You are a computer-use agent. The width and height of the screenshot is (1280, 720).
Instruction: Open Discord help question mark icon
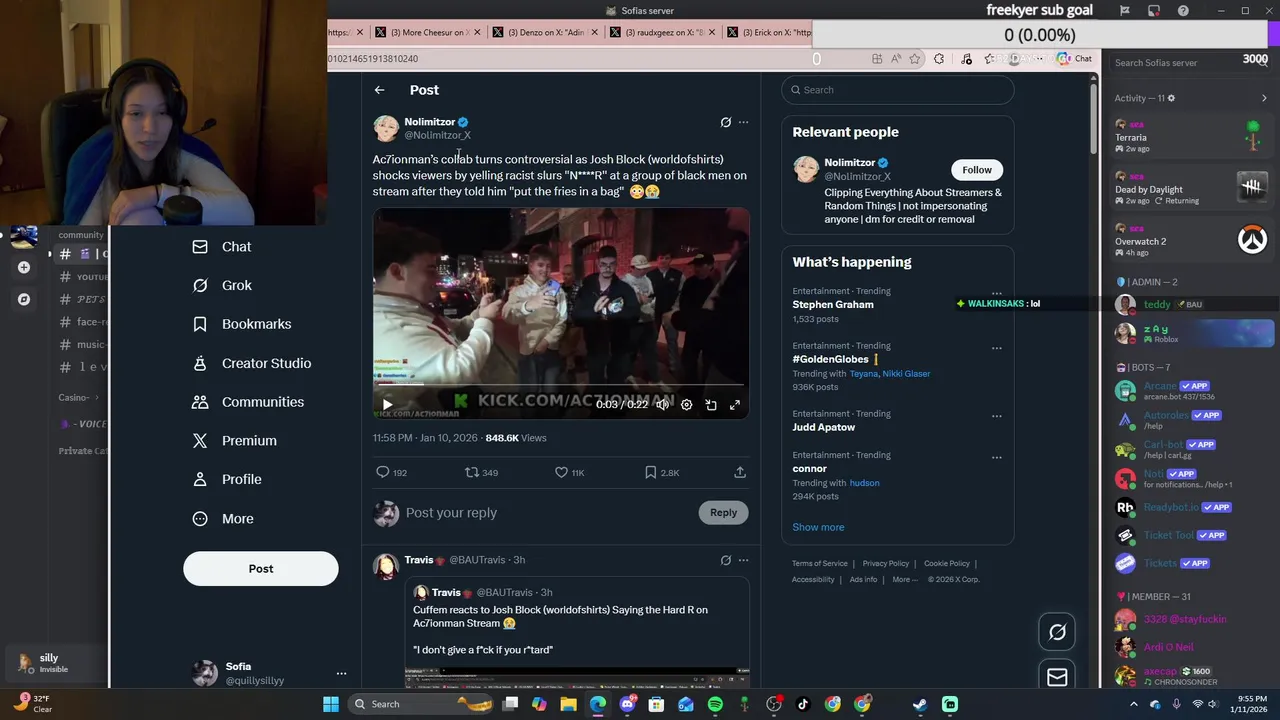(x=1184, y=11)
